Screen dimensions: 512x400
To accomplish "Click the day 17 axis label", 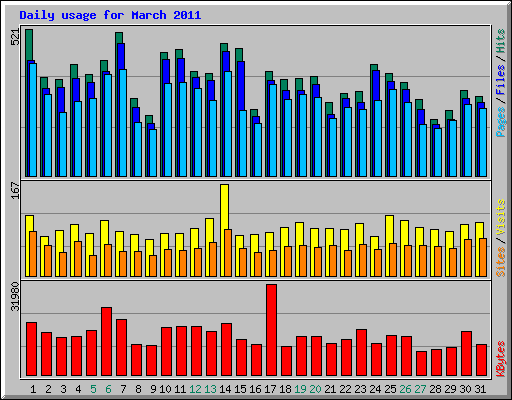I will 270,389.
